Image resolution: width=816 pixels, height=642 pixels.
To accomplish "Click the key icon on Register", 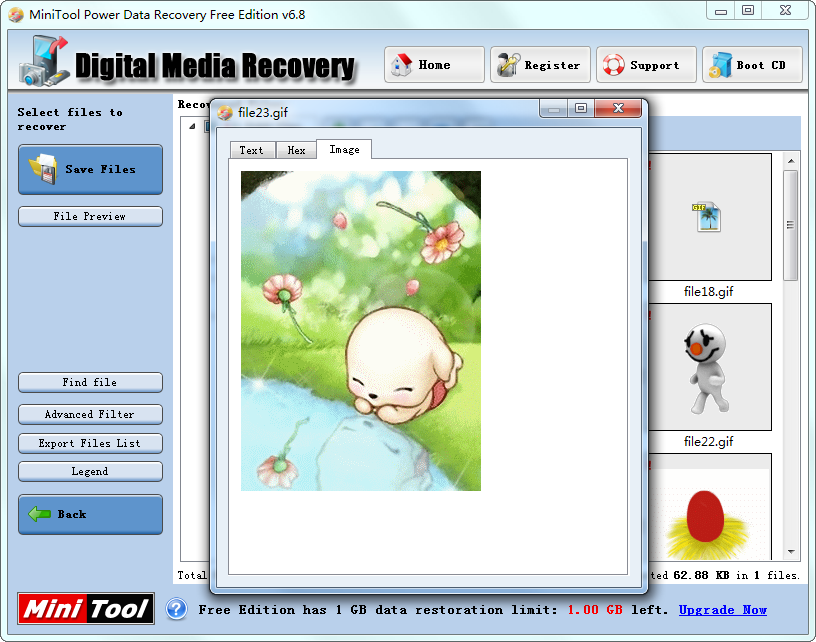I will click(x=508, y=65).
